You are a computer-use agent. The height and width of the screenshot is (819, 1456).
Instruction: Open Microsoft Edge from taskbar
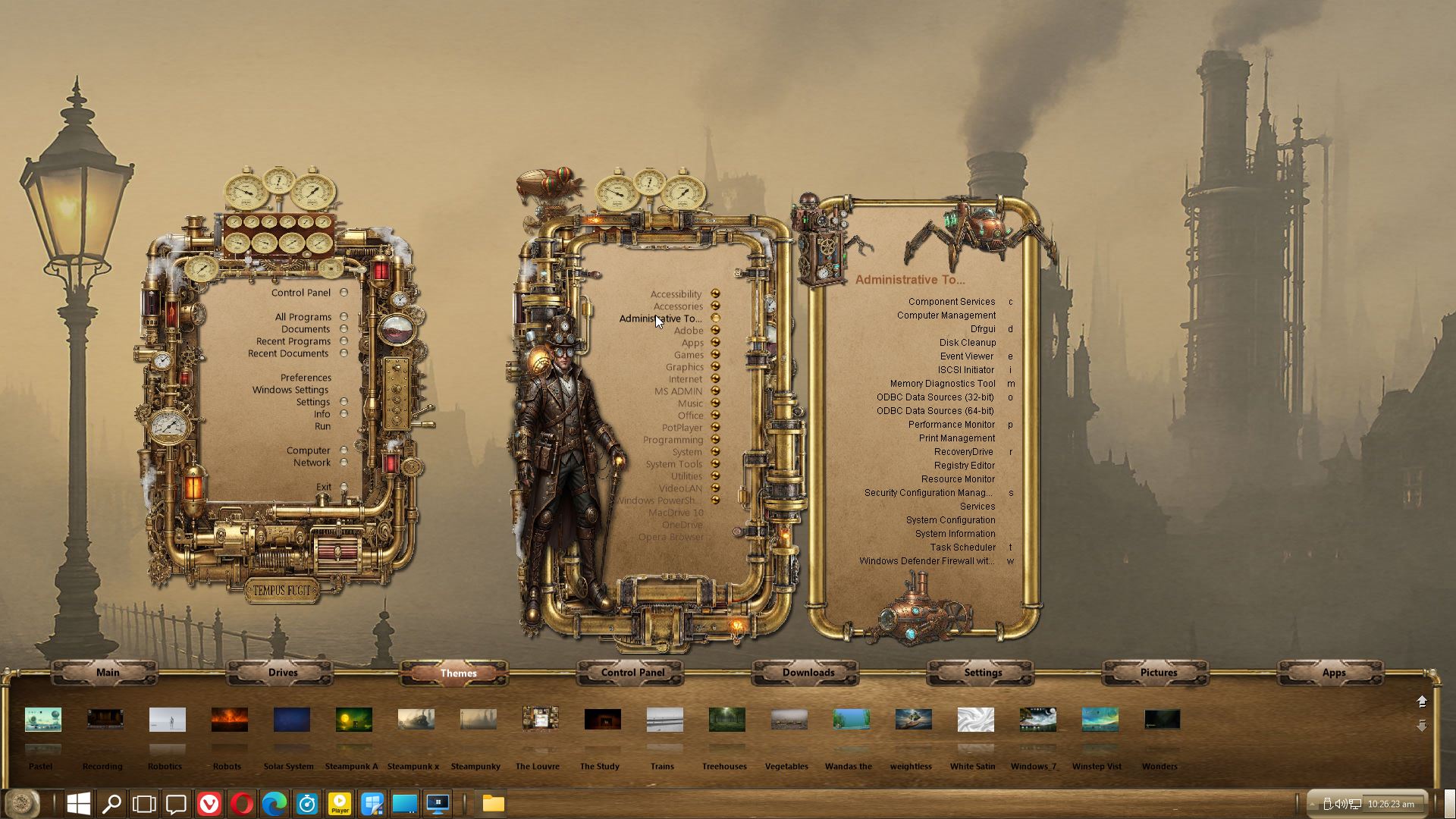(x=275, y=804)
